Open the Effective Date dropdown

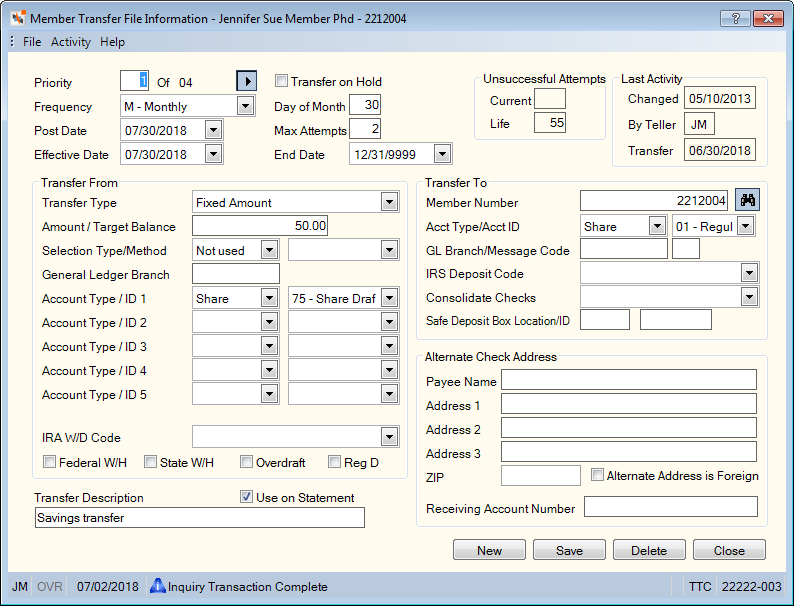213,154
